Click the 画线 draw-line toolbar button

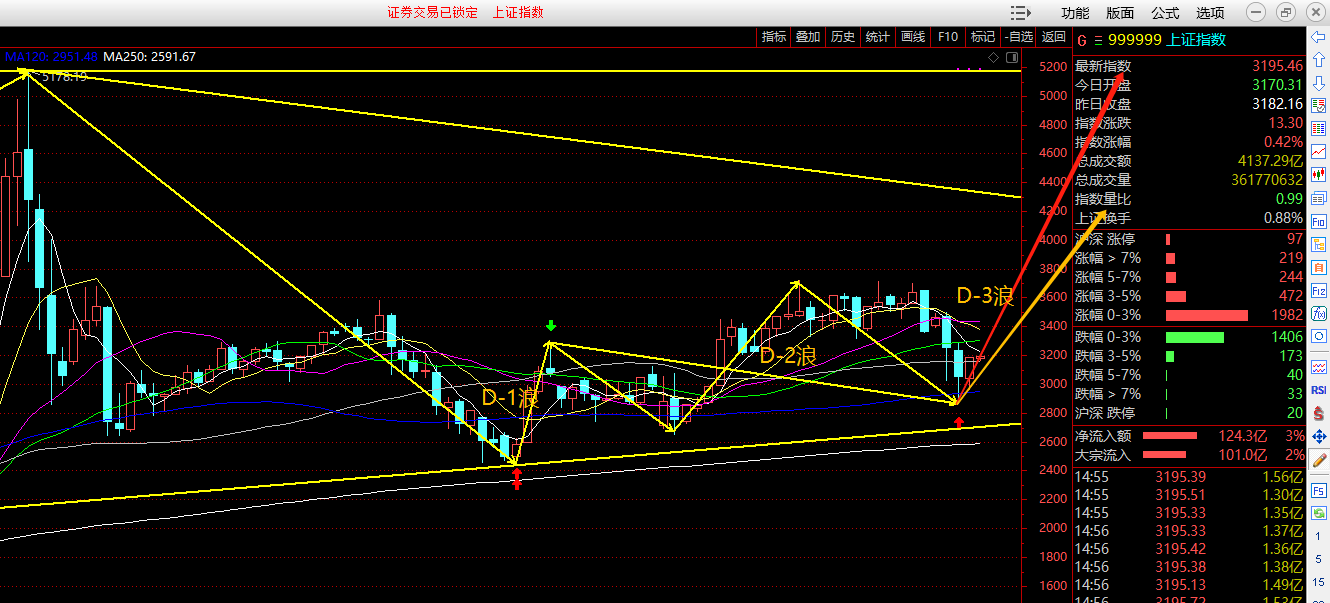click(x=913, y=37)
